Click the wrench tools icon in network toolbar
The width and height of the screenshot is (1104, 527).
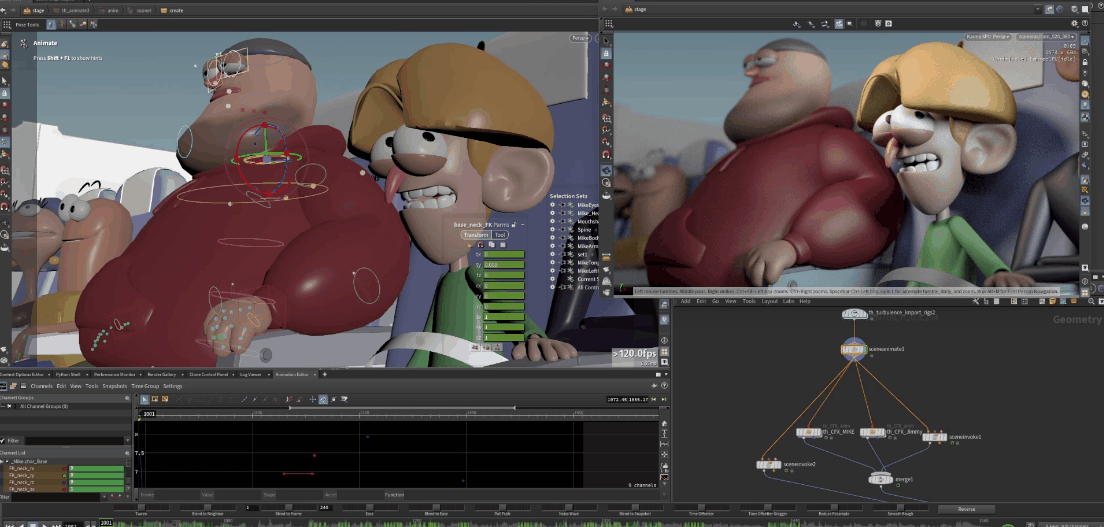pos(977,301)
